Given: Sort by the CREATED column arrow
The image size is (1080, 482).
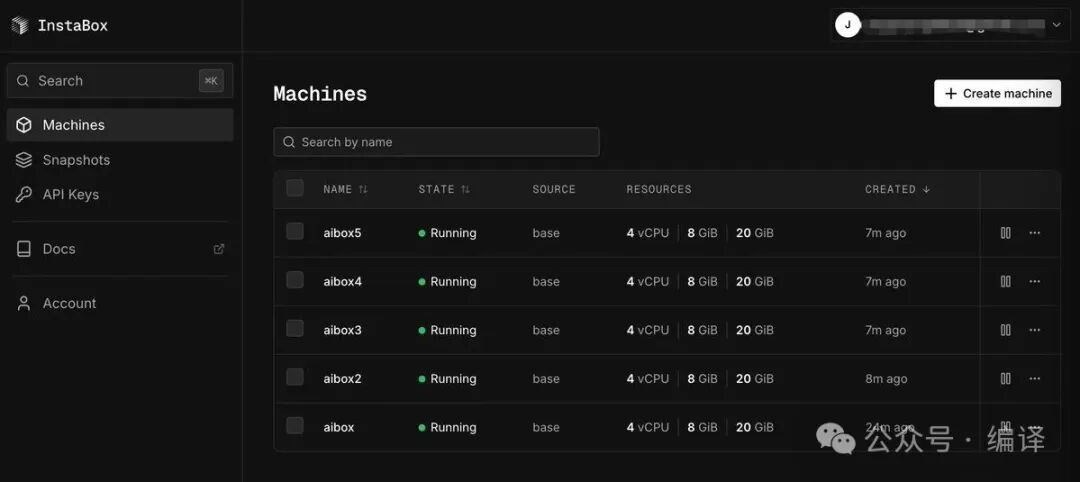Looking at the screenshot, I should tap(926, 189).
